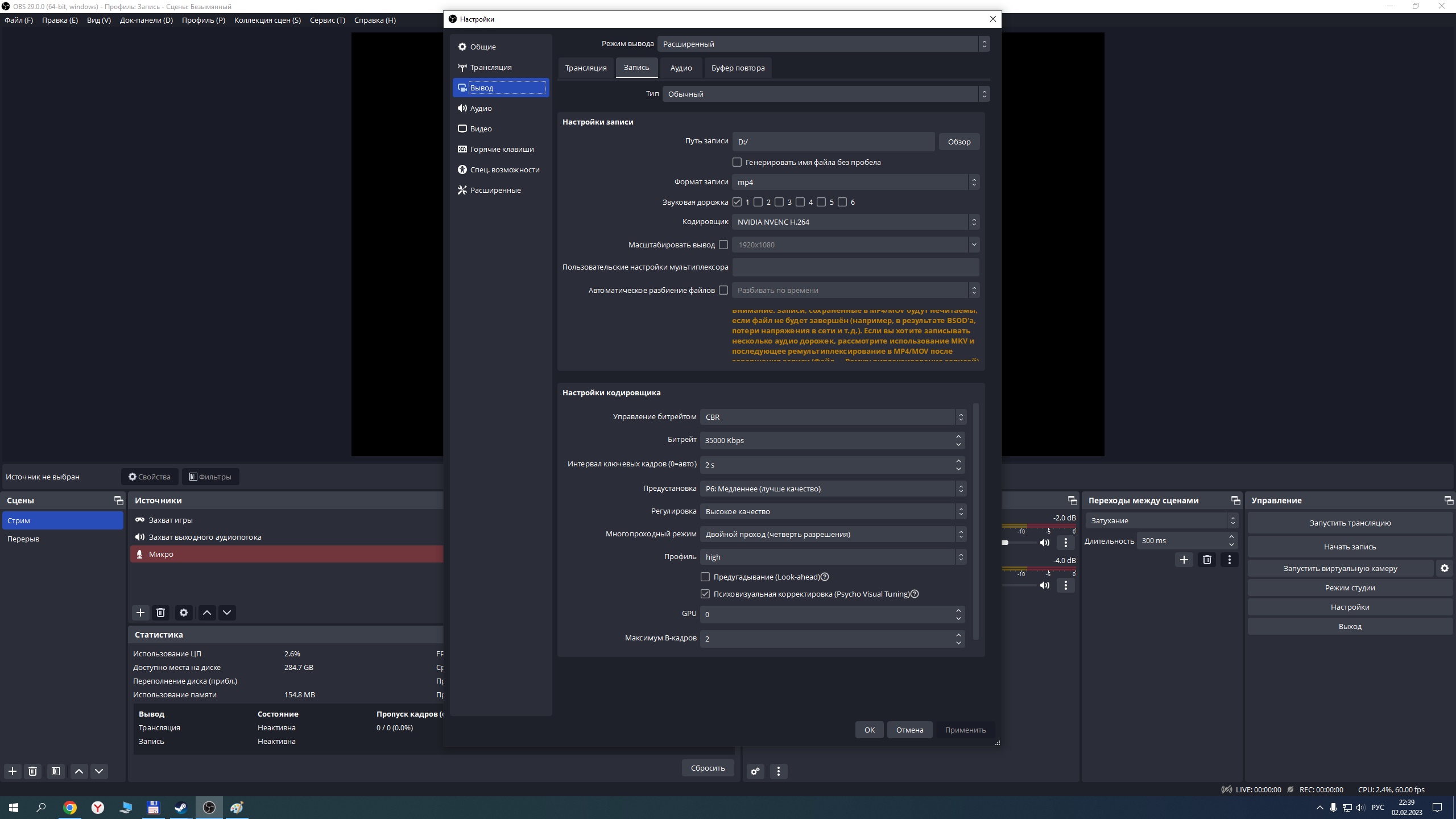Open advanced audio properties gears icon
Image resolution: width=1456 pixels, height=819 pixels.
point(755,771)
